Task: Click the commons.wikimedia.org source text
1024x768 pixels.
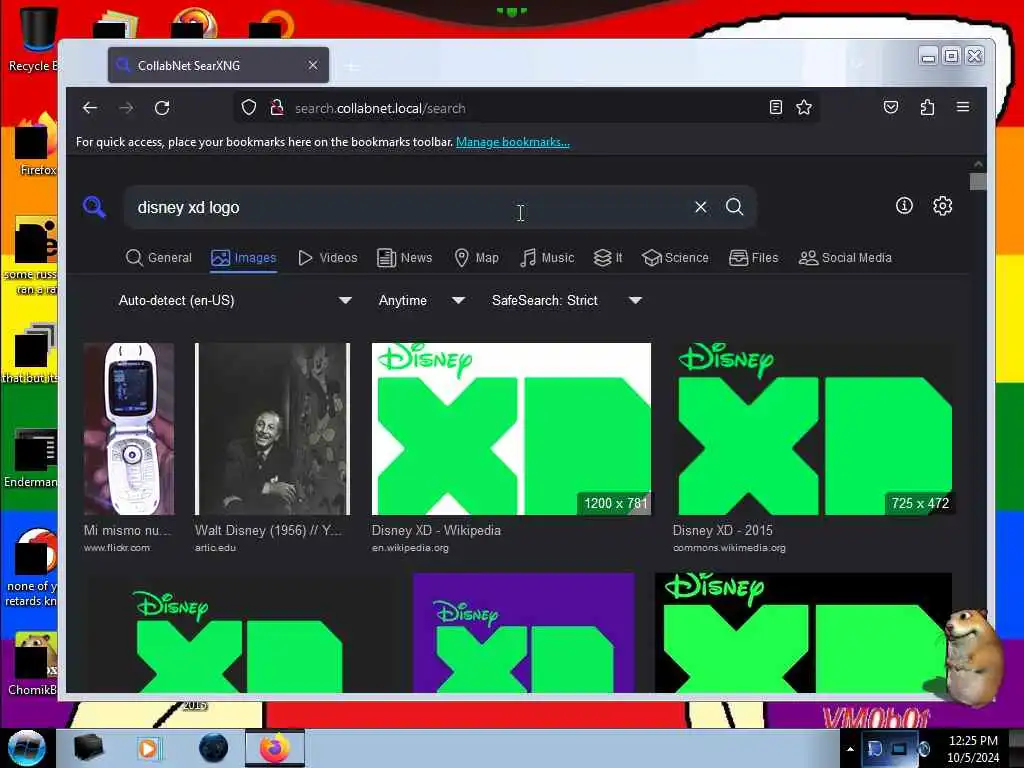Action: 729,548
